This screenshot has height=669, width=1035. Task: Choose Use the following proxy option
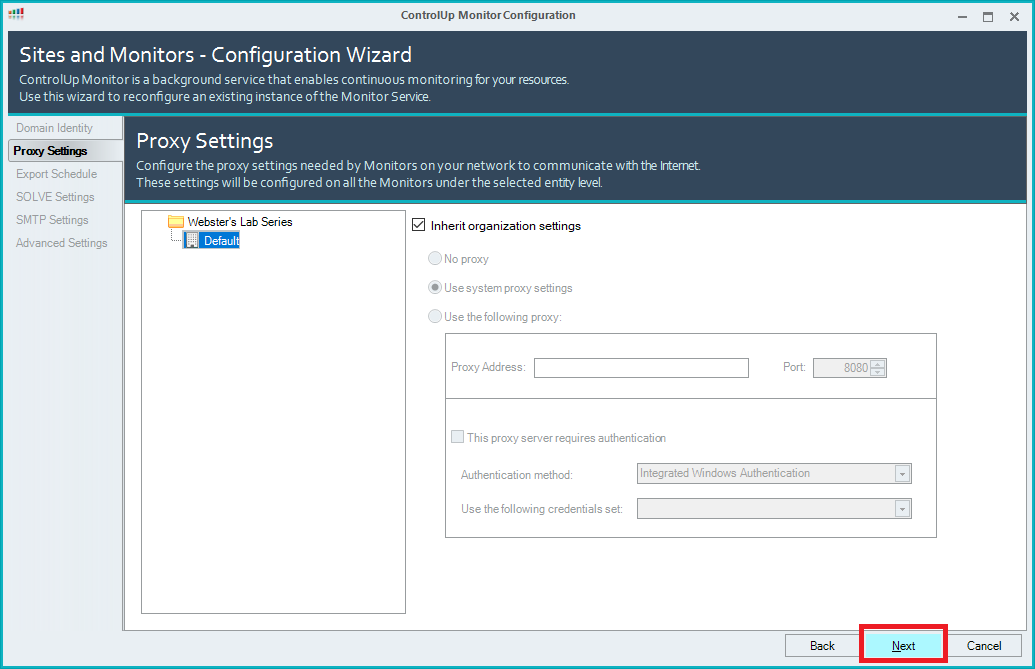pos(435,317)
